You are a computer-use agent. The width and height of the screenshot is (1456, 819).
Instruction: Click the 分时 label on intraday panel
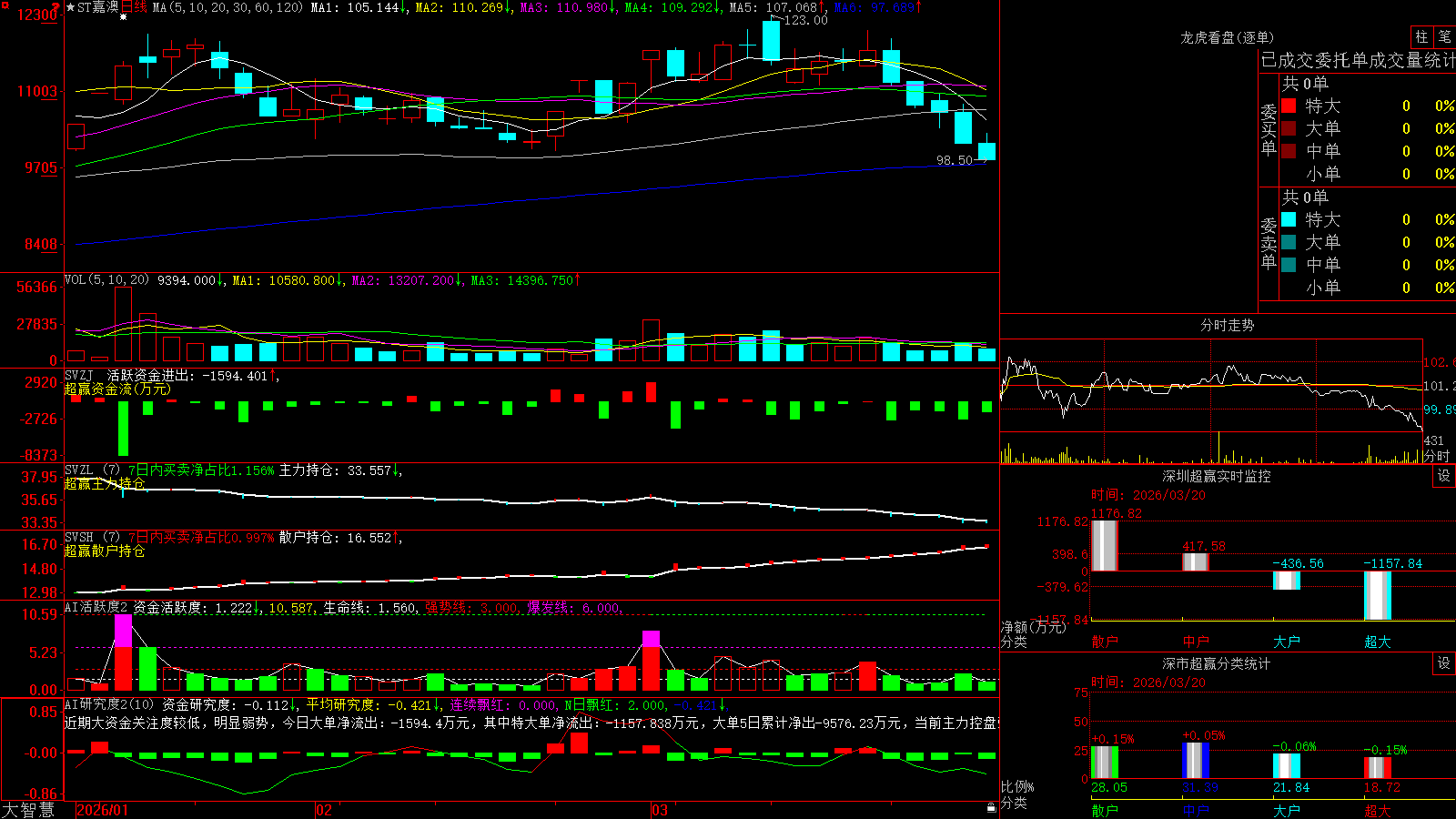[1437, 456]
